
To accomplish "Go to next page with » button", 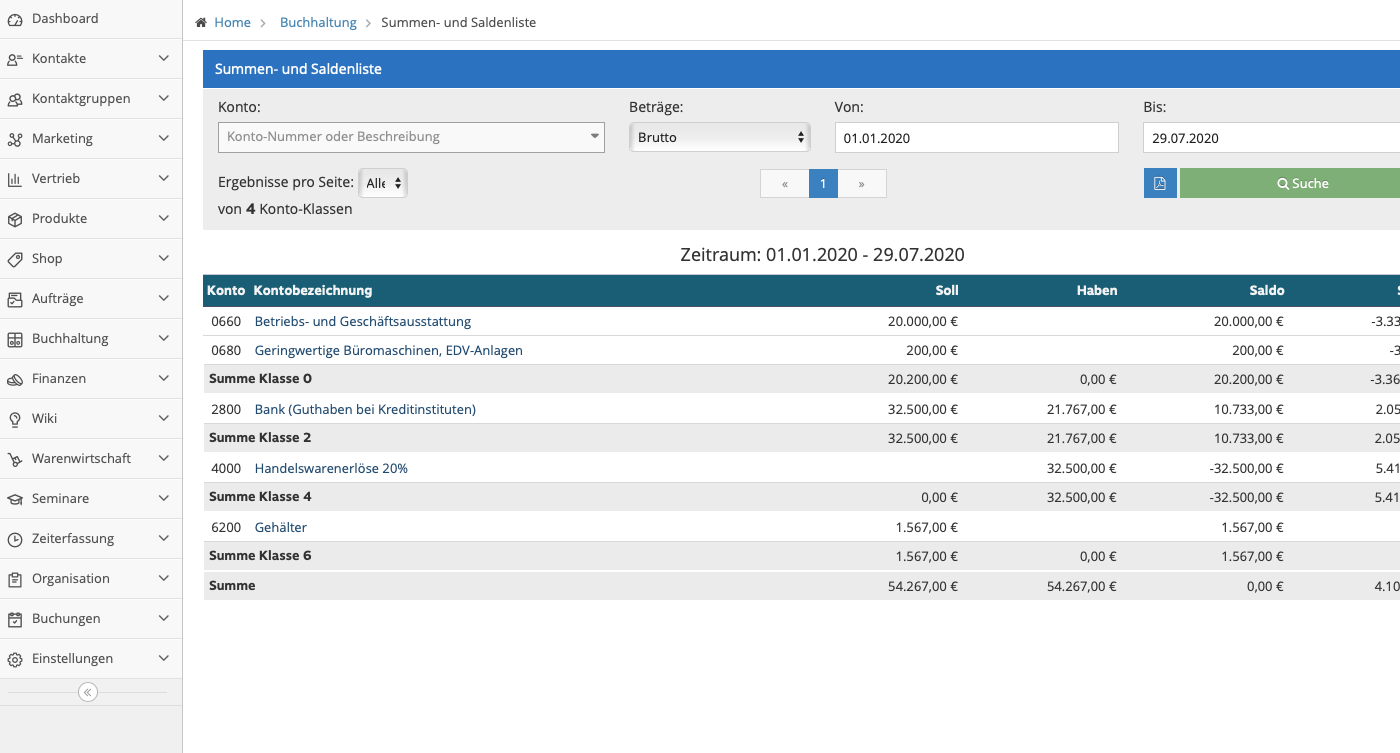I will pyautogui.click(x=862, y=184).
